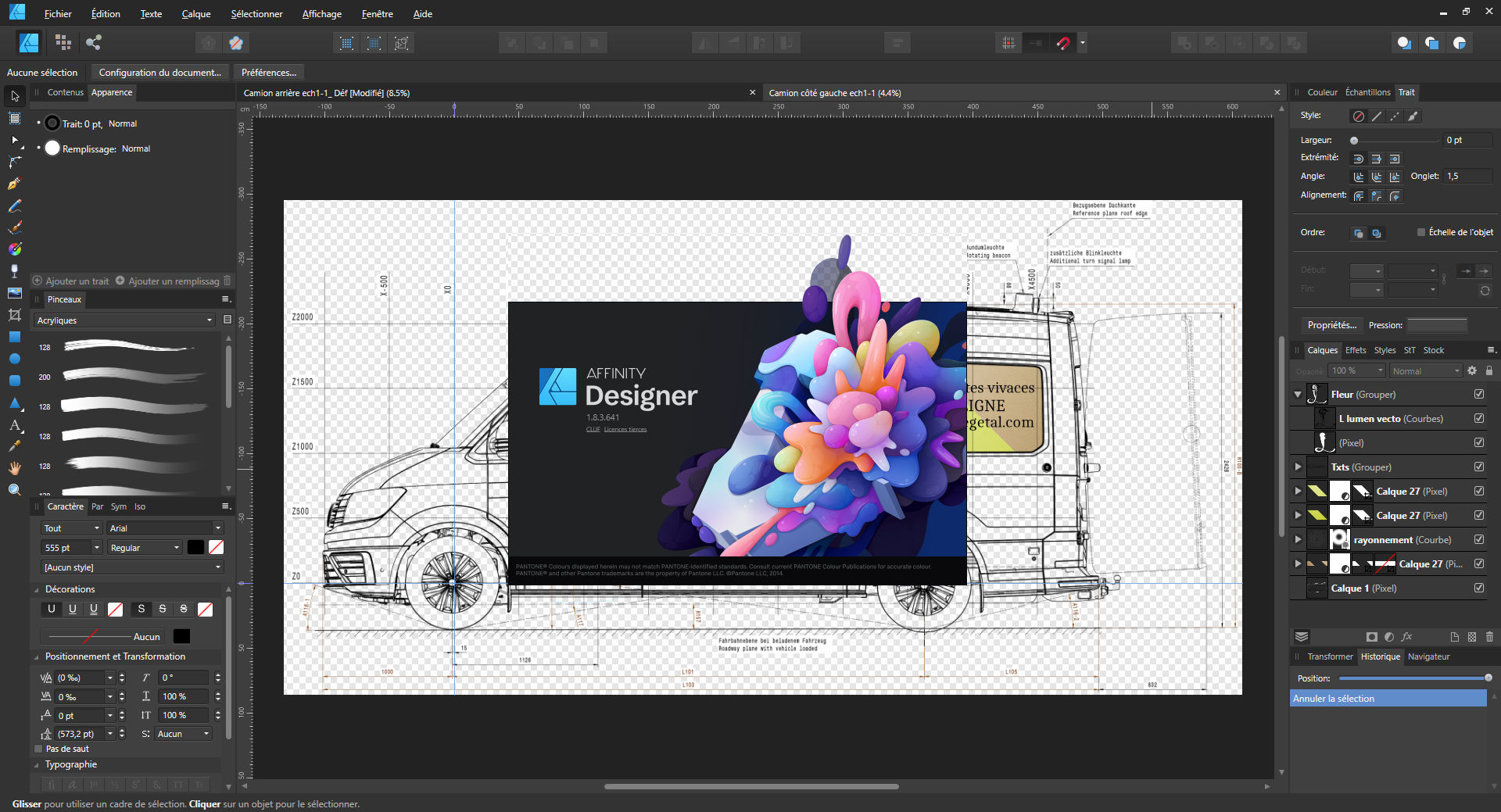Screen dimensions: 1501x812
Task: Open snapping options dropdown arrow
Action: (x=1083, y=43)
